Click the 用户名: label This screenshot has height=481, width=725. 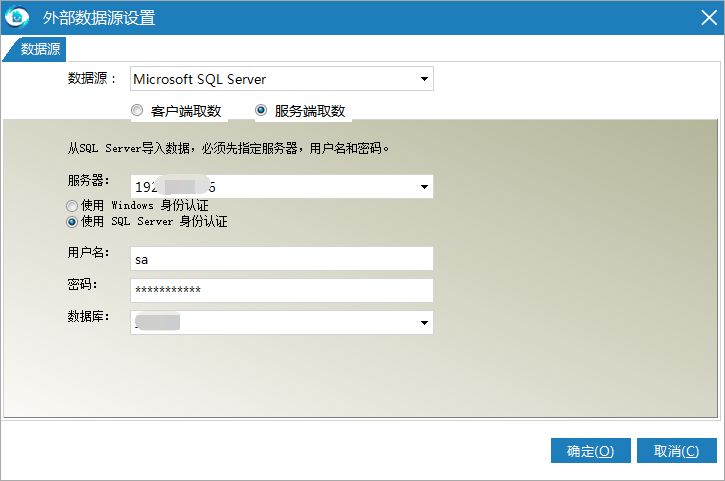(88, 253)
